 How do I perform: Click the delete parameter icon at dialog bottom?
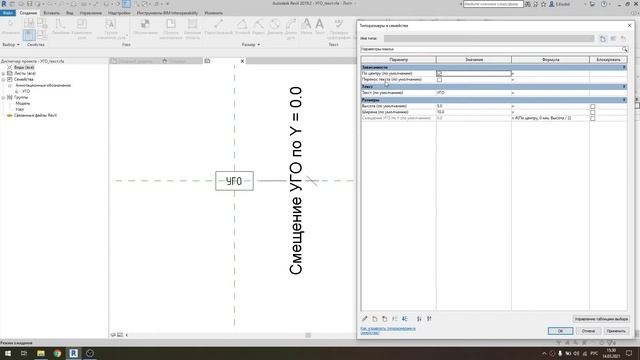(384, 319)
